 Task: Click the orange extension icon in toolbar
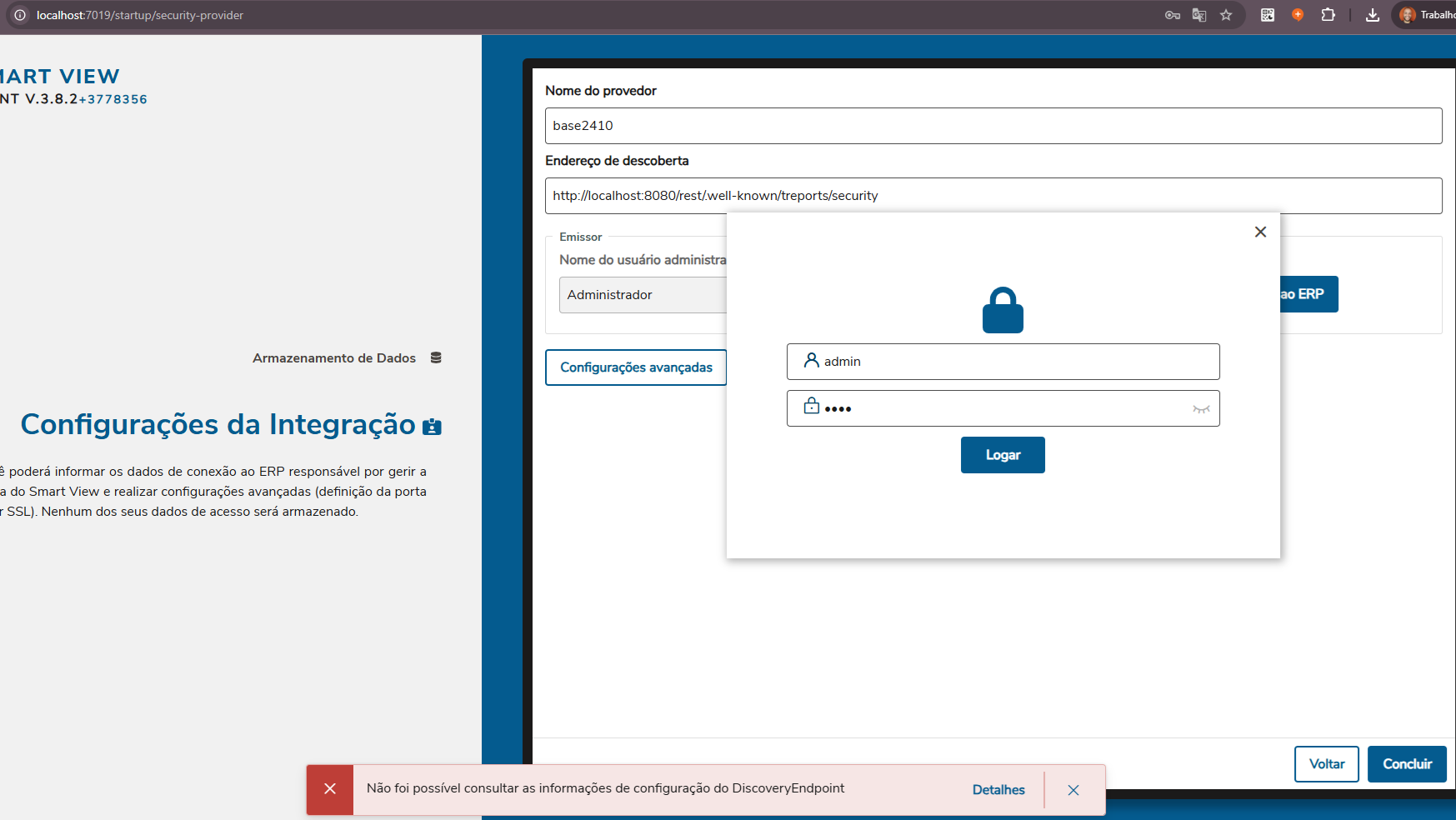click(1298, 15)
